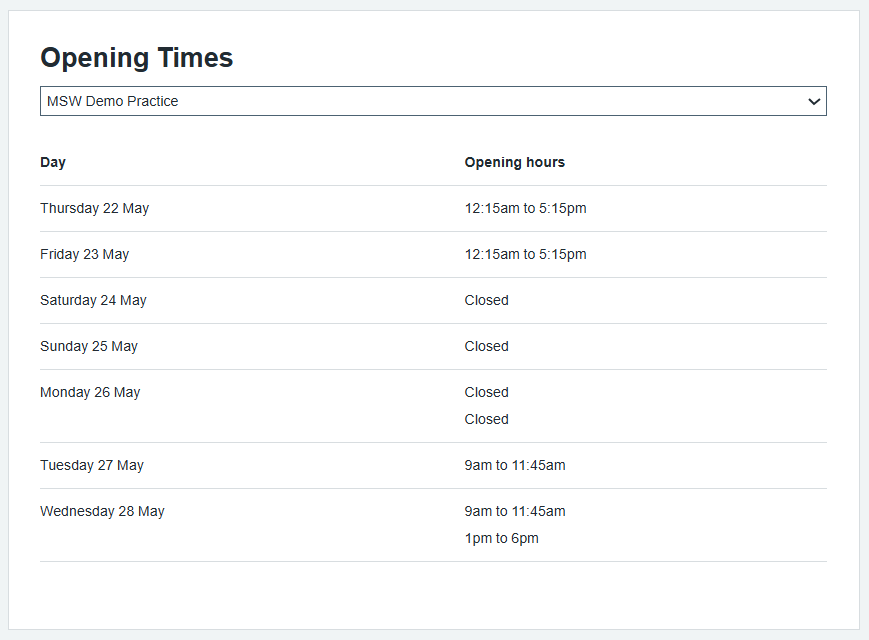The width and height of the screenshot is (869, 640).
Task: Select the Saturday 24 May row label
Action: (x=93, y=300)
